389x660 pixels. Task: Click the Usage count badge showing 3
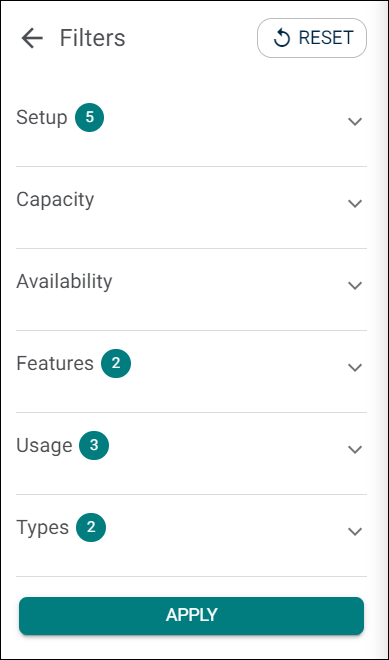tap(94, 445)
